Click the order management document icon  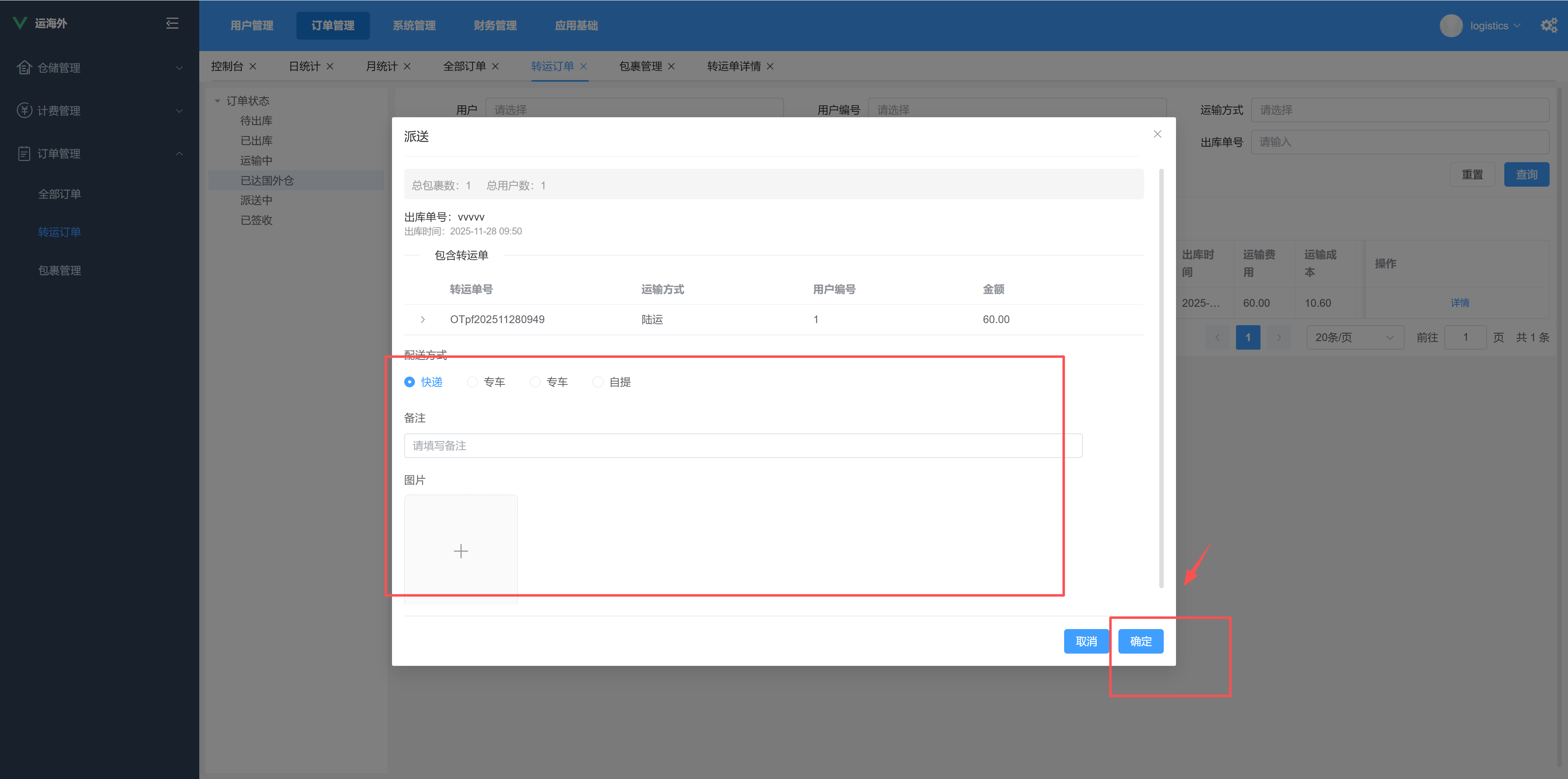tap(24, 154)
